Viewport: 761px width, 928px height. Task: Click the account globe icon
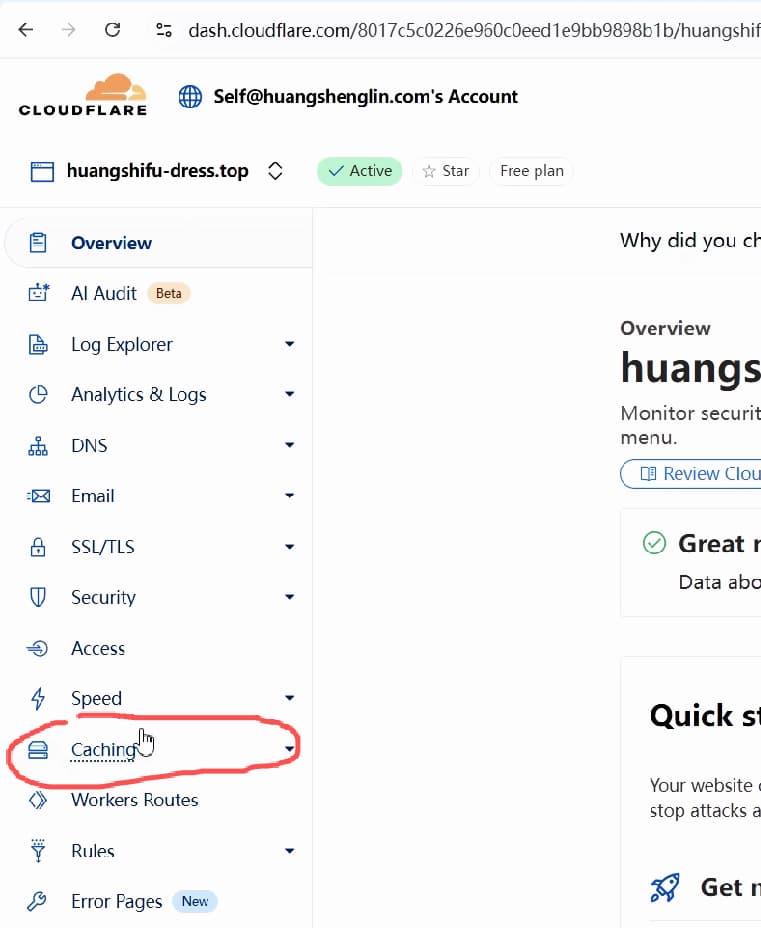[x=190, y=96]
